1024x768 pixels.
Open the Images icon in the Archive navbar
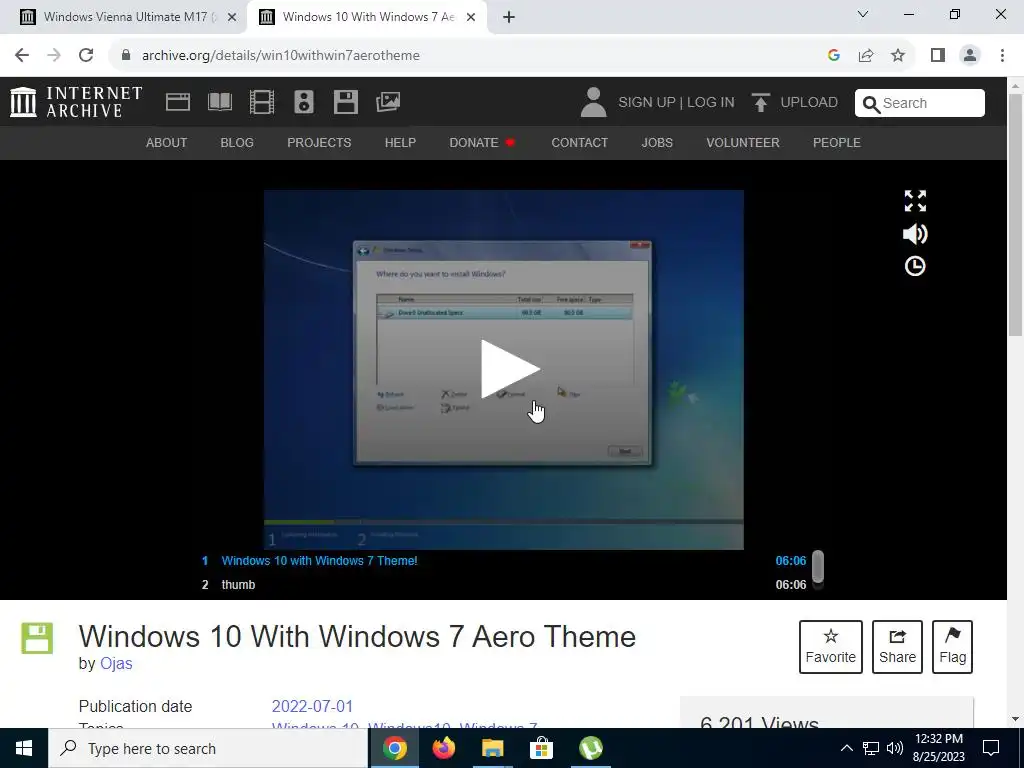(x=388, y=102)
